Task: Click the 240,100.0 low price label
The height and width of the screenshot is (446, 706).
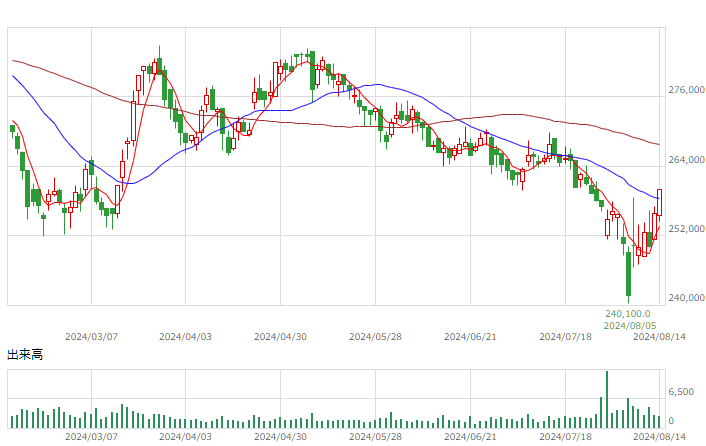Action: pyautogui.click(x=628, y=314)
